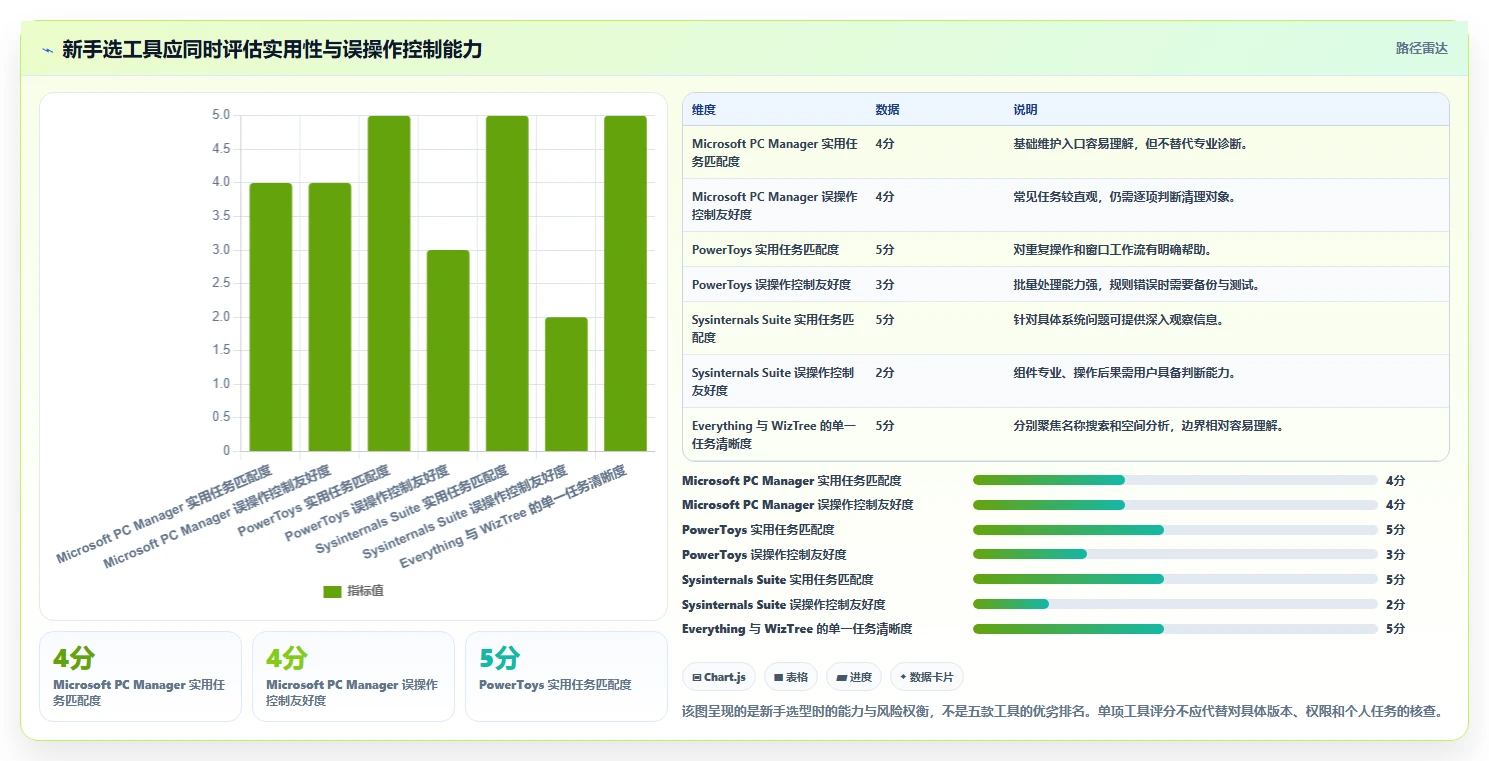The height and width of the screenshot is (761, 1489).
Task: Click the Sysinternals Suite 误操作控制友好度 progress bar
Action: pyautogui.click(x=1175, y=605)
